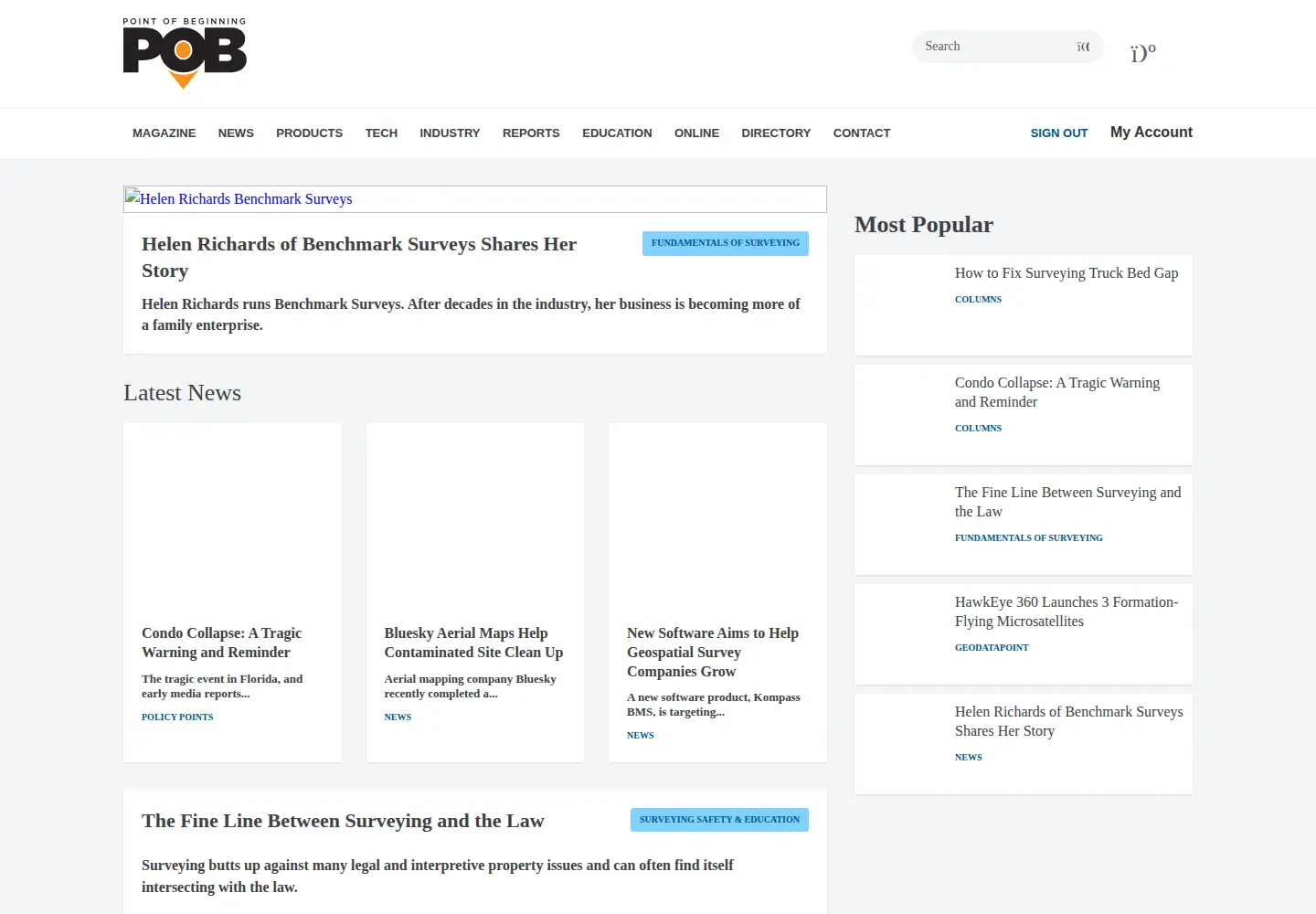Click NEWS tag under Bluesky article

[398, 717]
